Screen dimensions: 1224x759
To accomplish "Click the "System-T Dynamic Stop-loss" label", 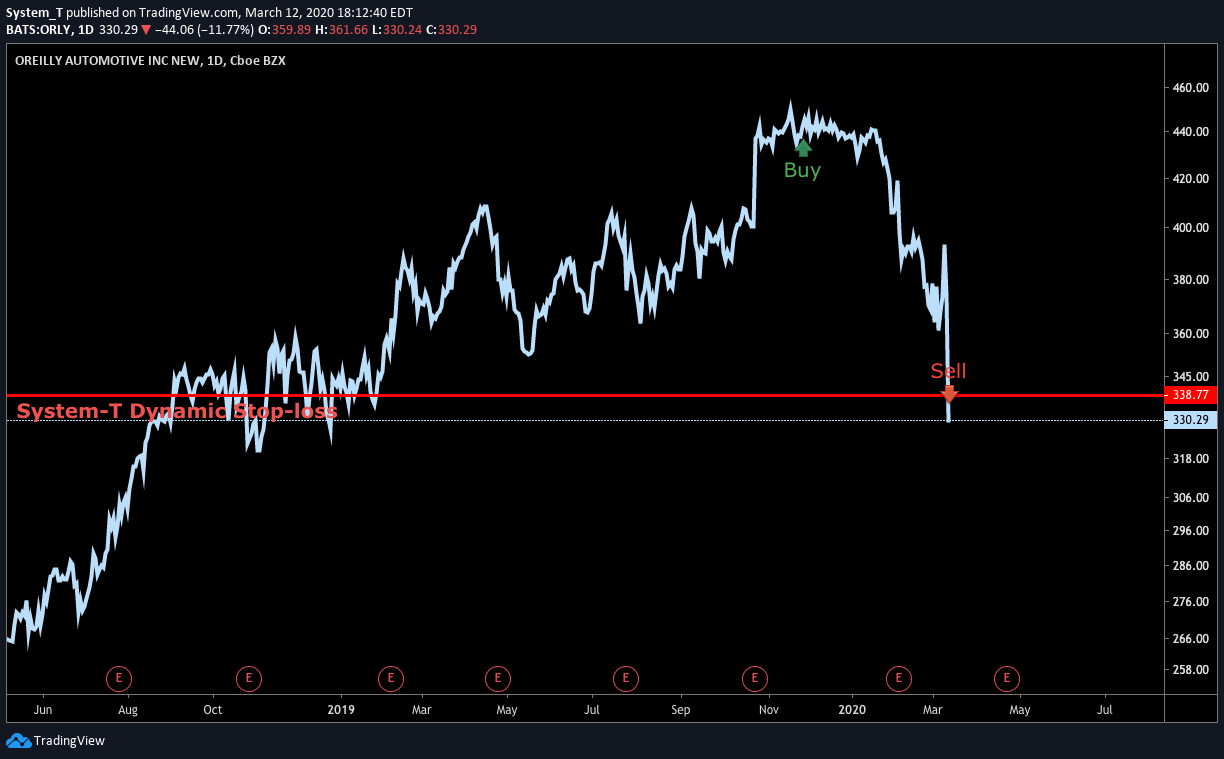I will tap(177, 411).
